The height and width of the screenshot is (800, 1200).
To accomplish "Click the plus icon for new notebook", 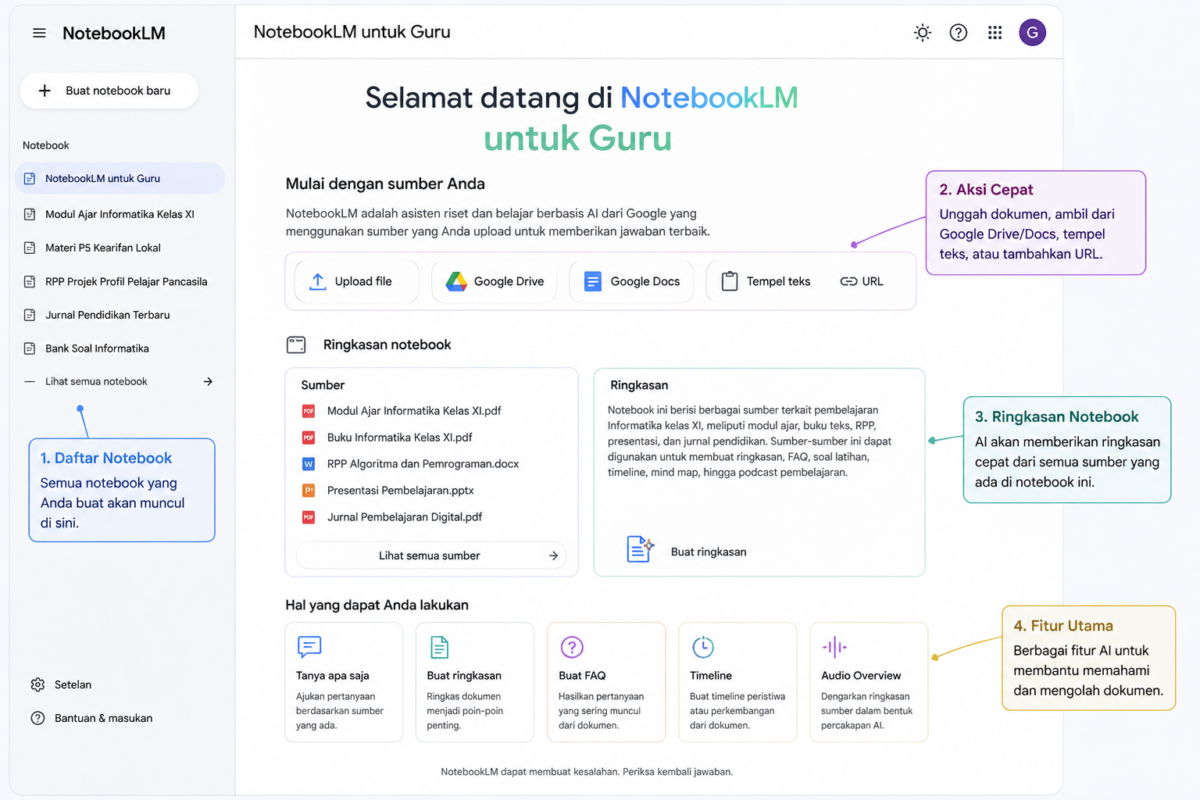I will pos(44,91).
